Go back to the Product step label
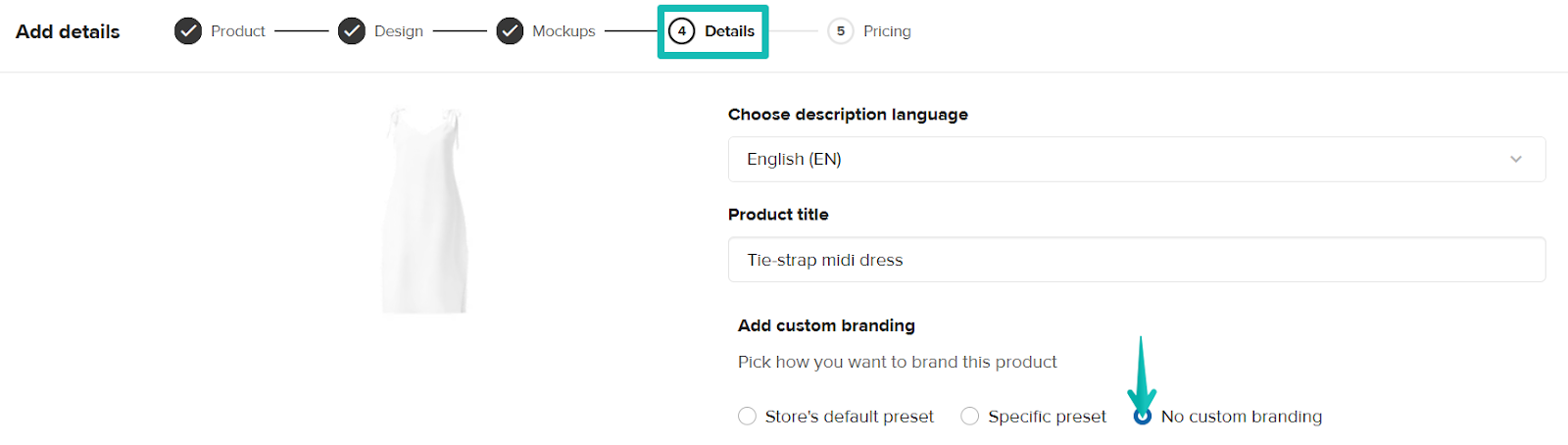Viewport: 1568px width, 445px height. pos(237,31)
